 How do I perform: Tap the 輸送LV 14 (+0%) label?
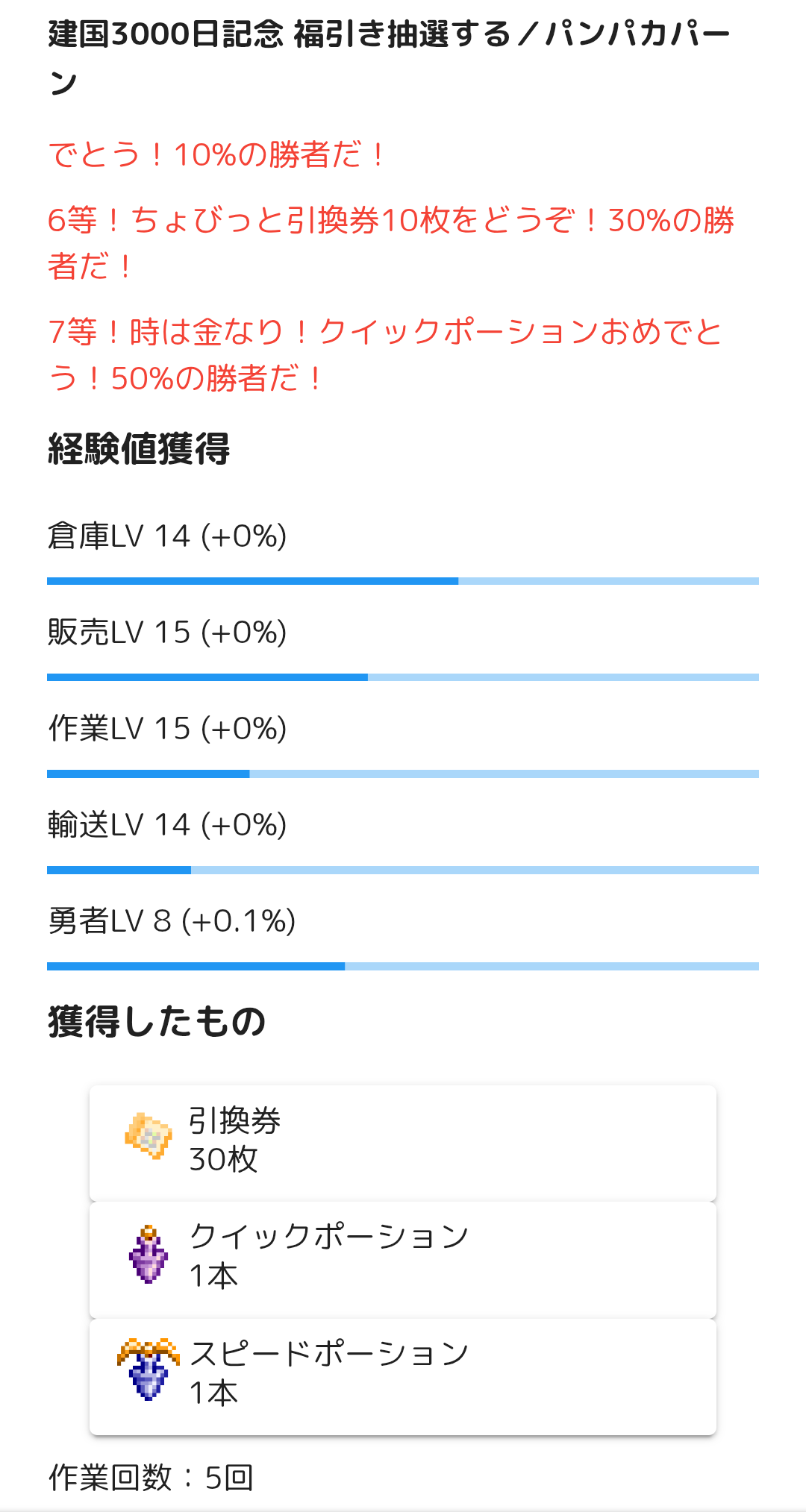167,824
